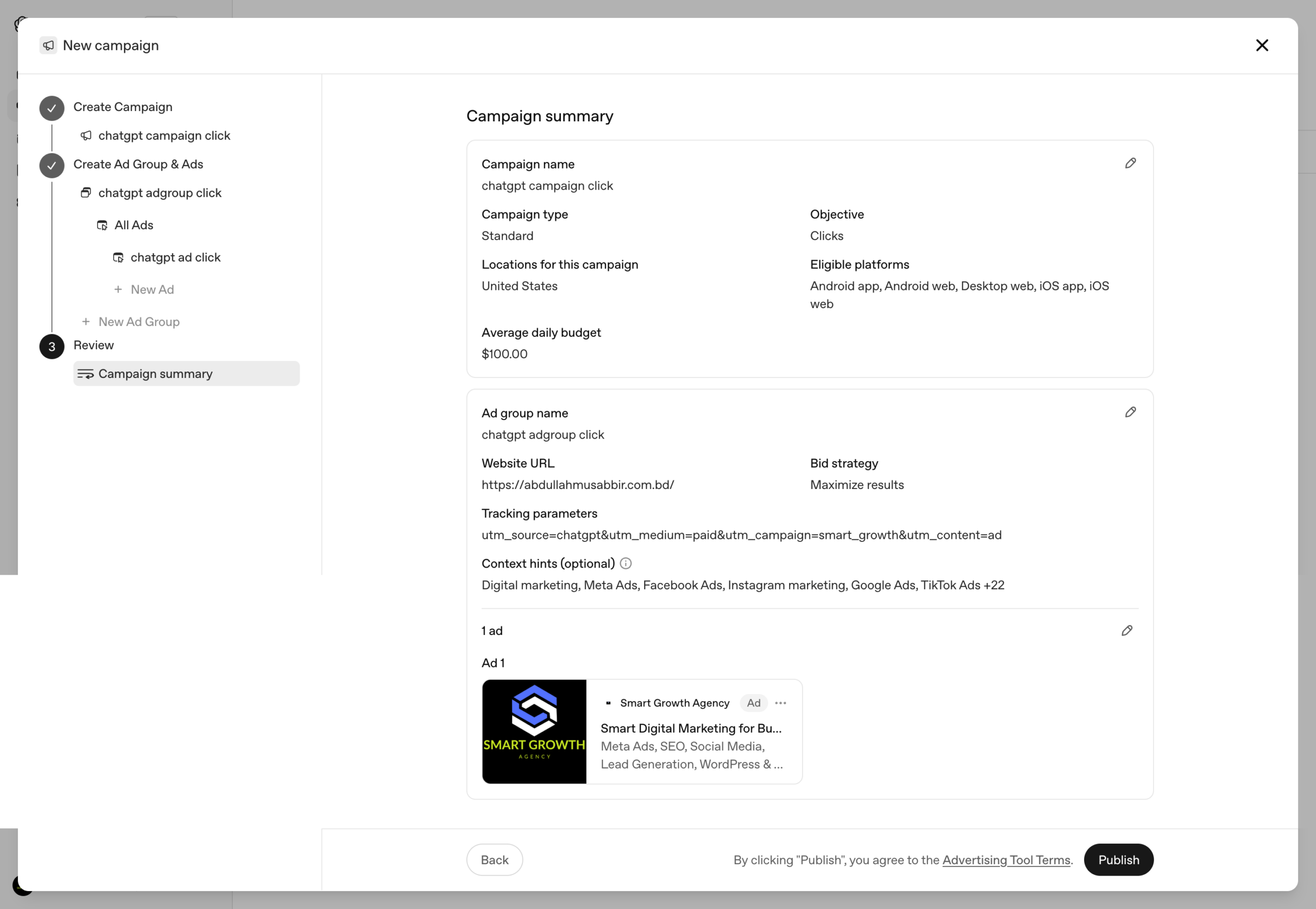Publish the campaign
This screenshot has height=909, width=1316.
(x=1119, y=860)
